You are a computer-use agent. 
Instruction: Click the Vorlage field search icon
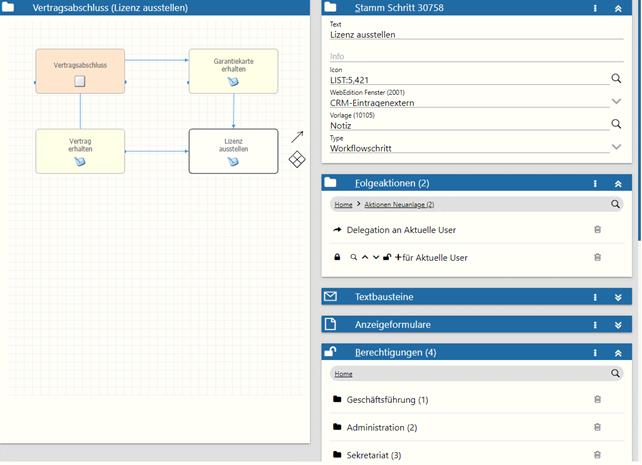pos(617,124)
